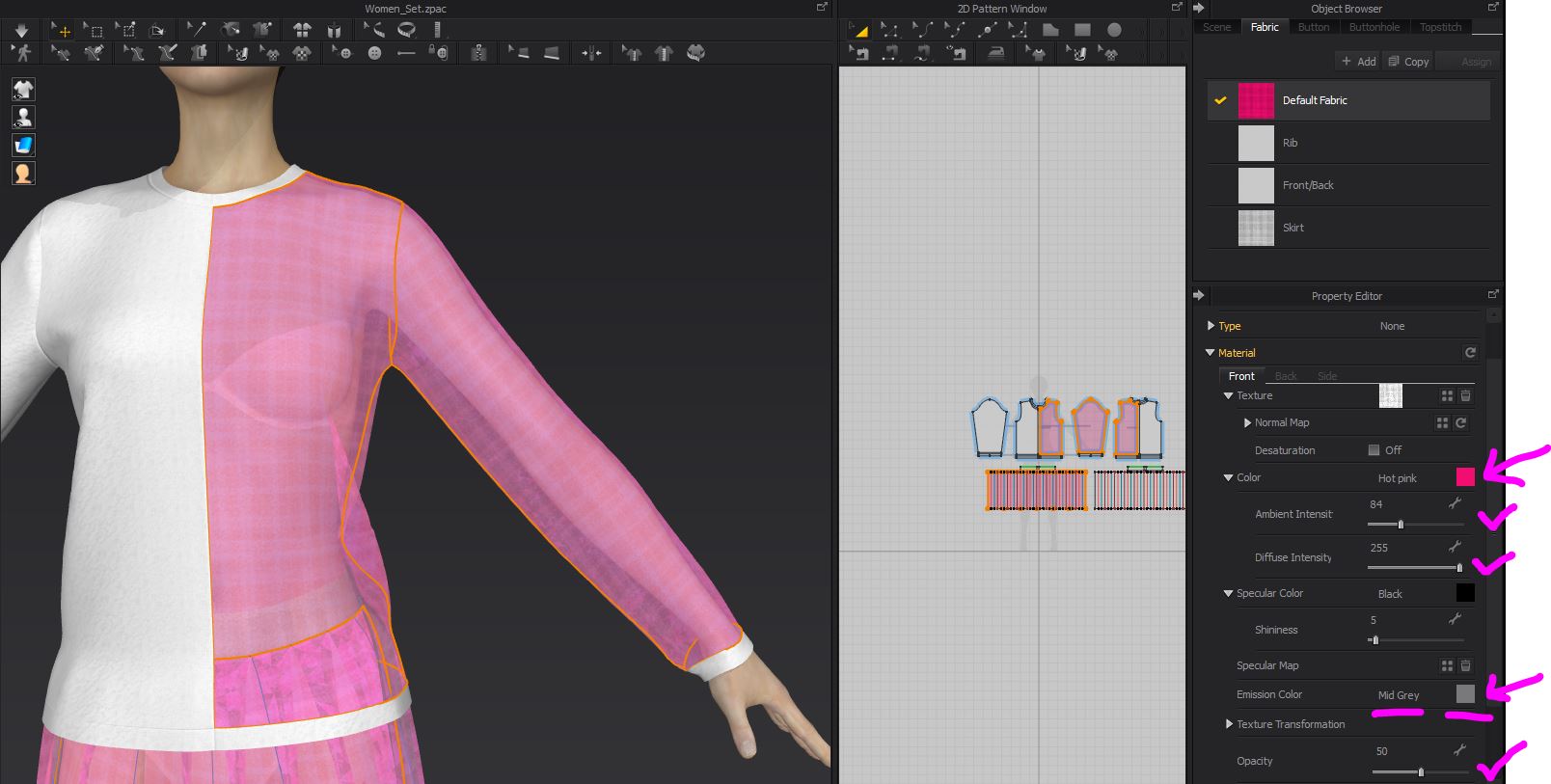
Task: Open the Buttonhole tab
Action: point(1374,27)
